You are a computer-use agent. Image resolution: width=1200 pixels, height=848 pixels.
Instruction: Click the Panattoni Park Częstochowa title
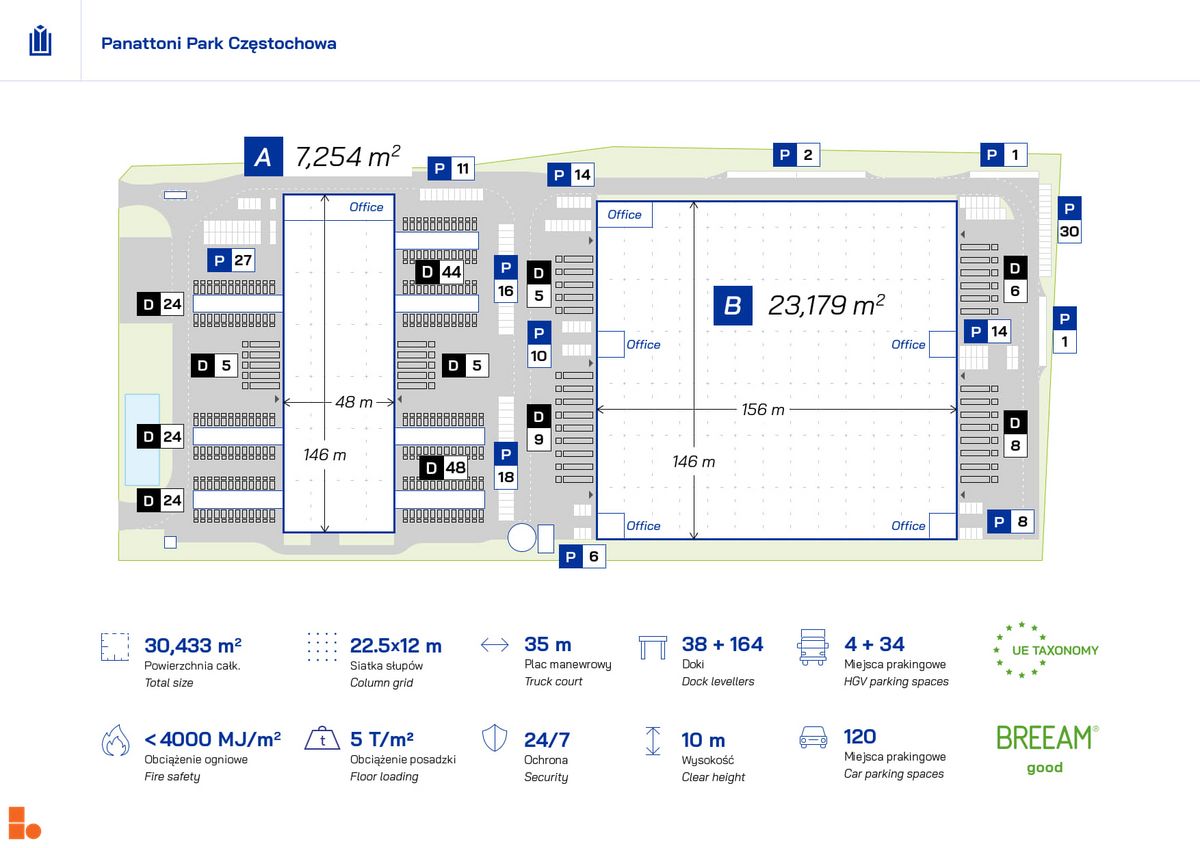pyautogui.click(x=219, y=43)
